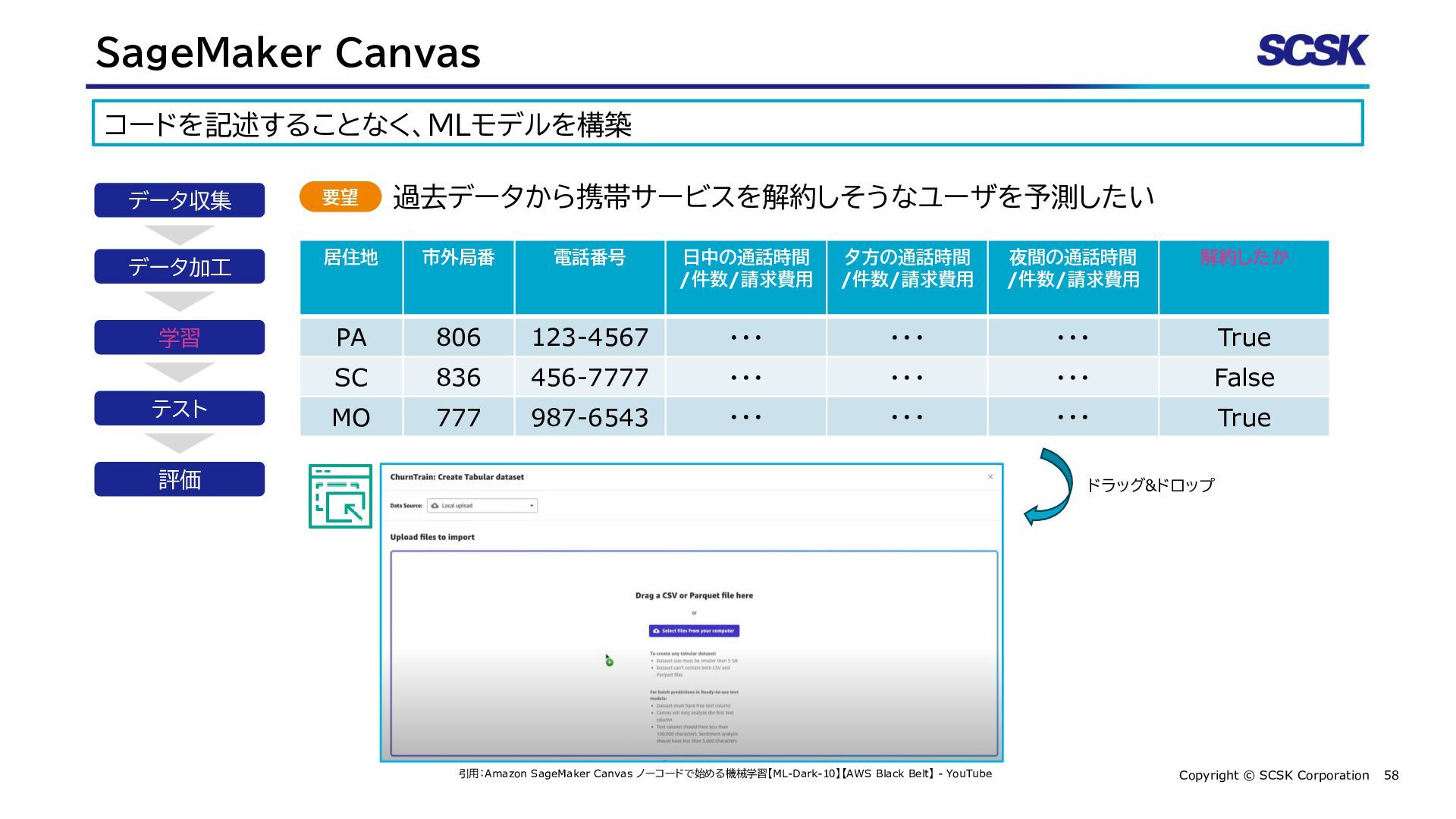Click the MO cell
Viewport: 1456px width, 819px height.
[351, 418]
